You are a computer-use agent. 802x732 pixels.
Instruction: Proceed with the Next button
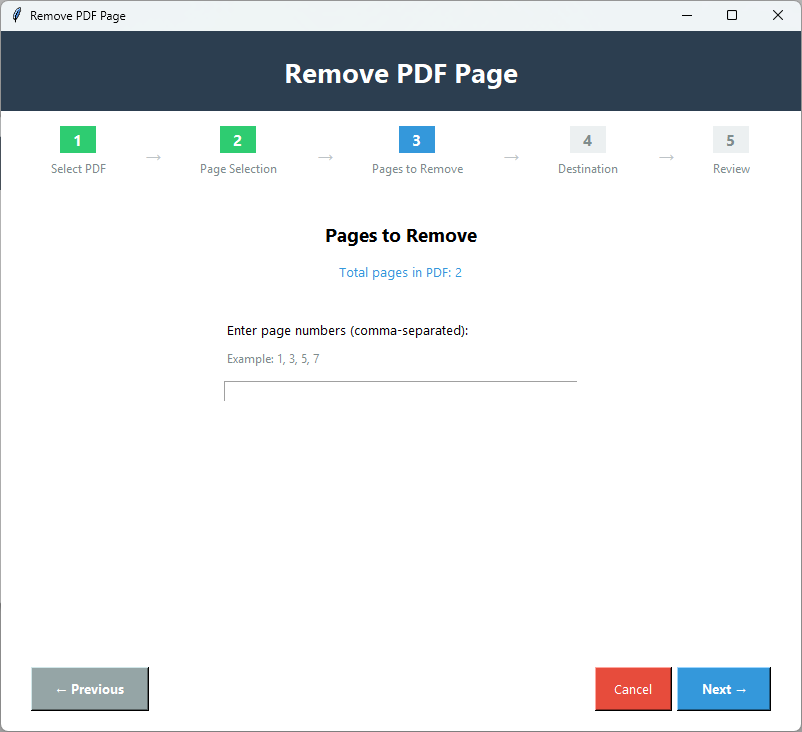(x=723, y=689)
